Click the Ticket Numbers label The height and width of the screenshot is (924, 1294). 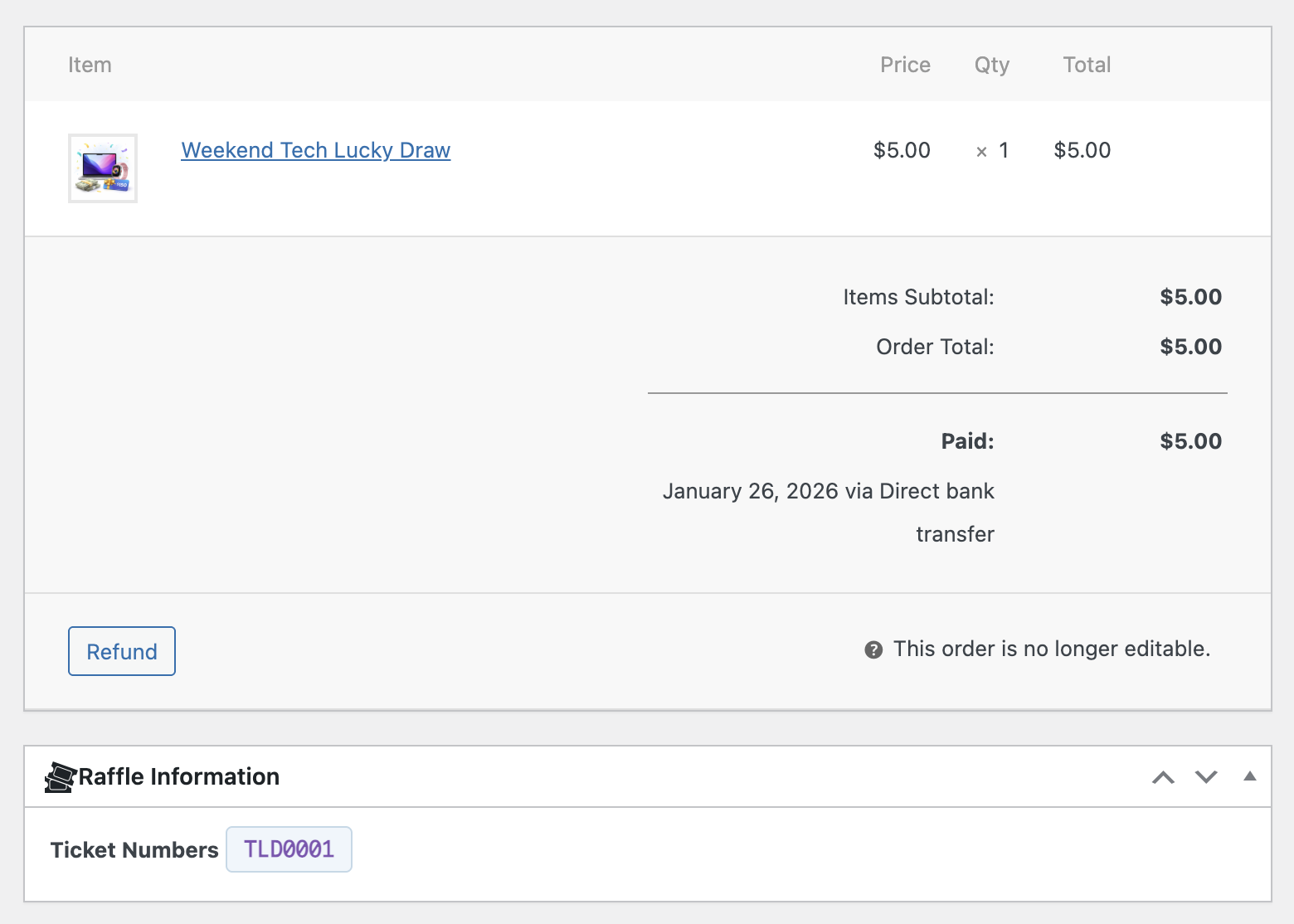[x=134, y=850]
